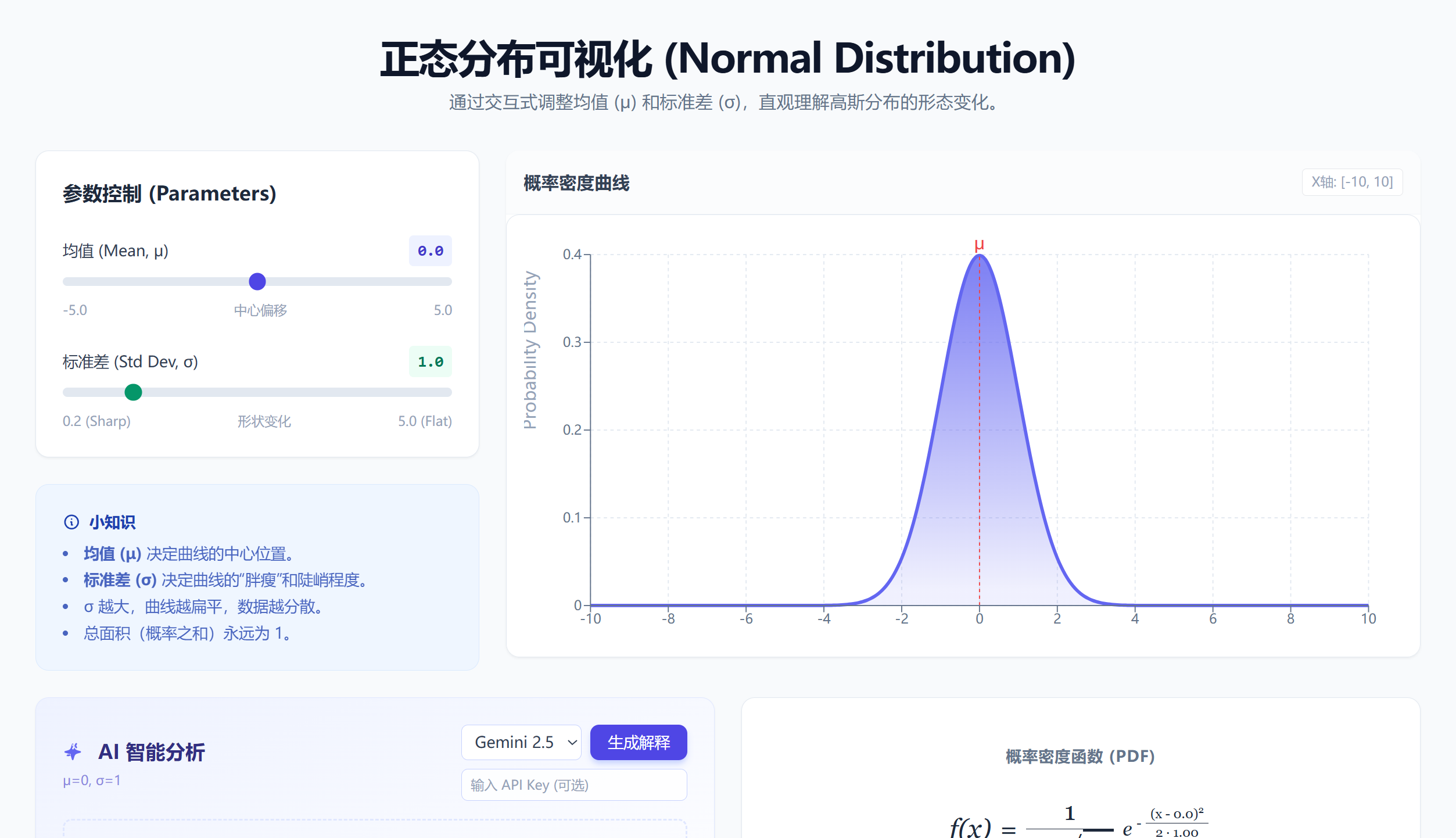The width and height of the screenshot is (1456, 838).
Task: Click the right end of the sigma slider track
Action: [447, 392]
